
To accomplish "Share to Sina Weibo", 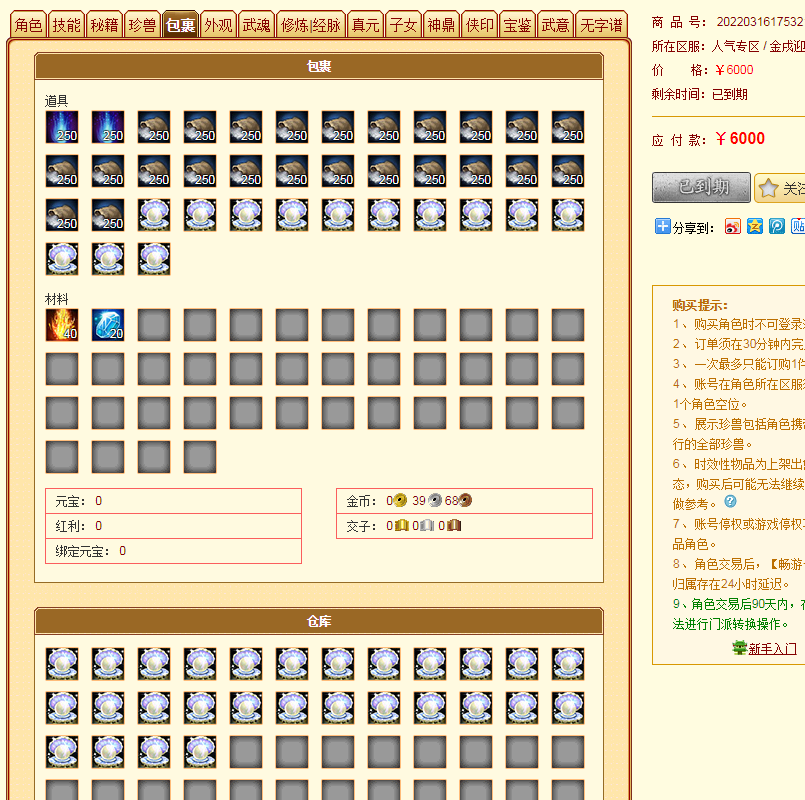I will [733, 227].
